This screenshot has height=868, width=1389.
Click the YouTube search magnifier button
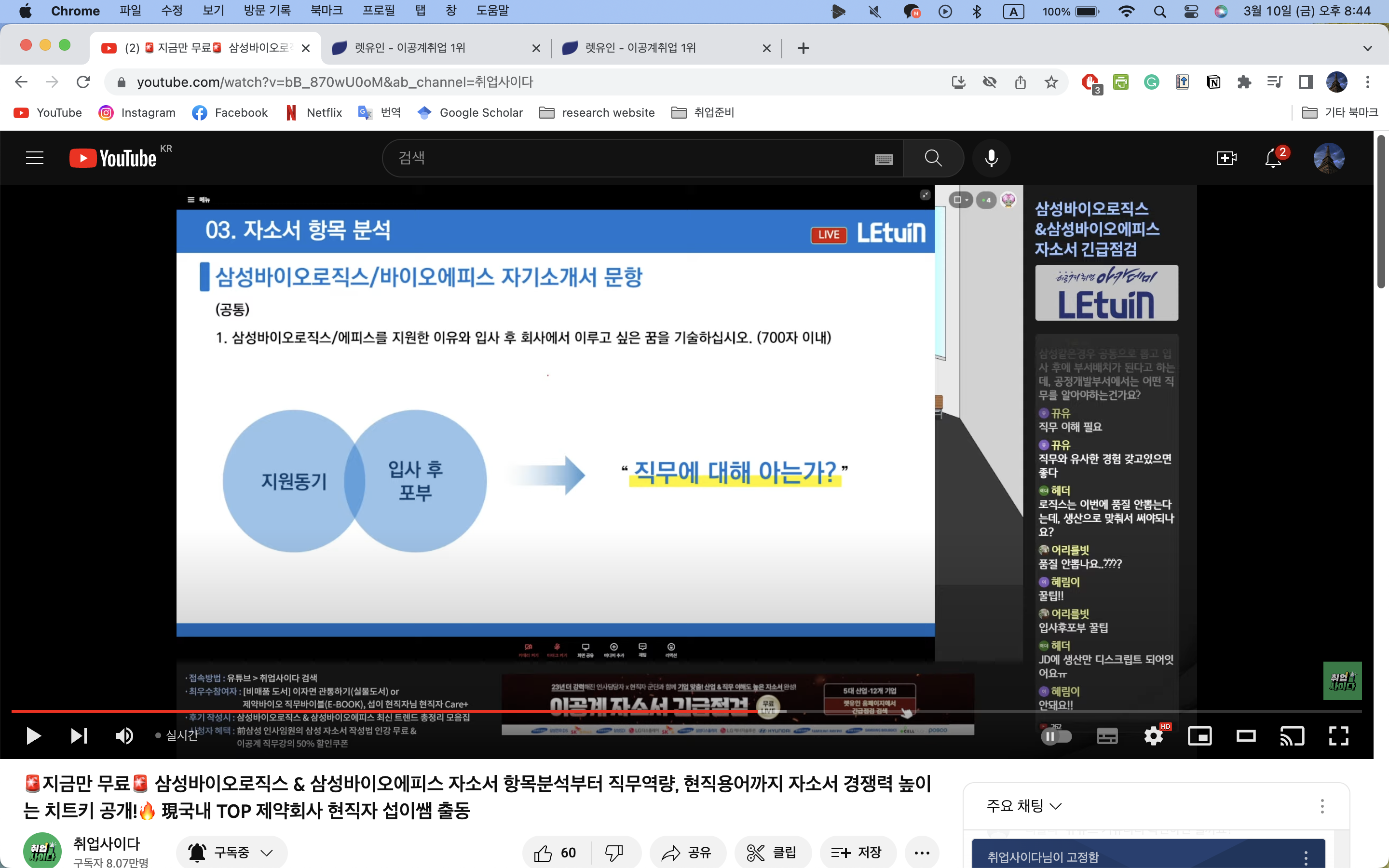pyautogui.click(x=933, y=158)
